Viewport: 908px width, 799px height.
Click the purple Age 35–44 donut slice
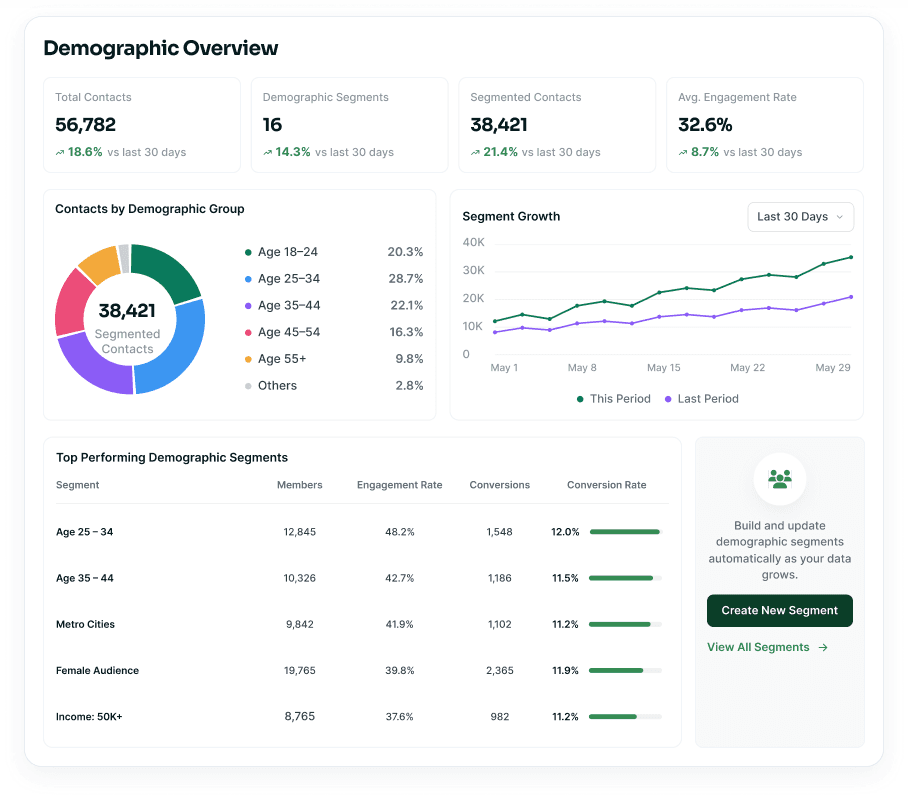pos(93,365)
